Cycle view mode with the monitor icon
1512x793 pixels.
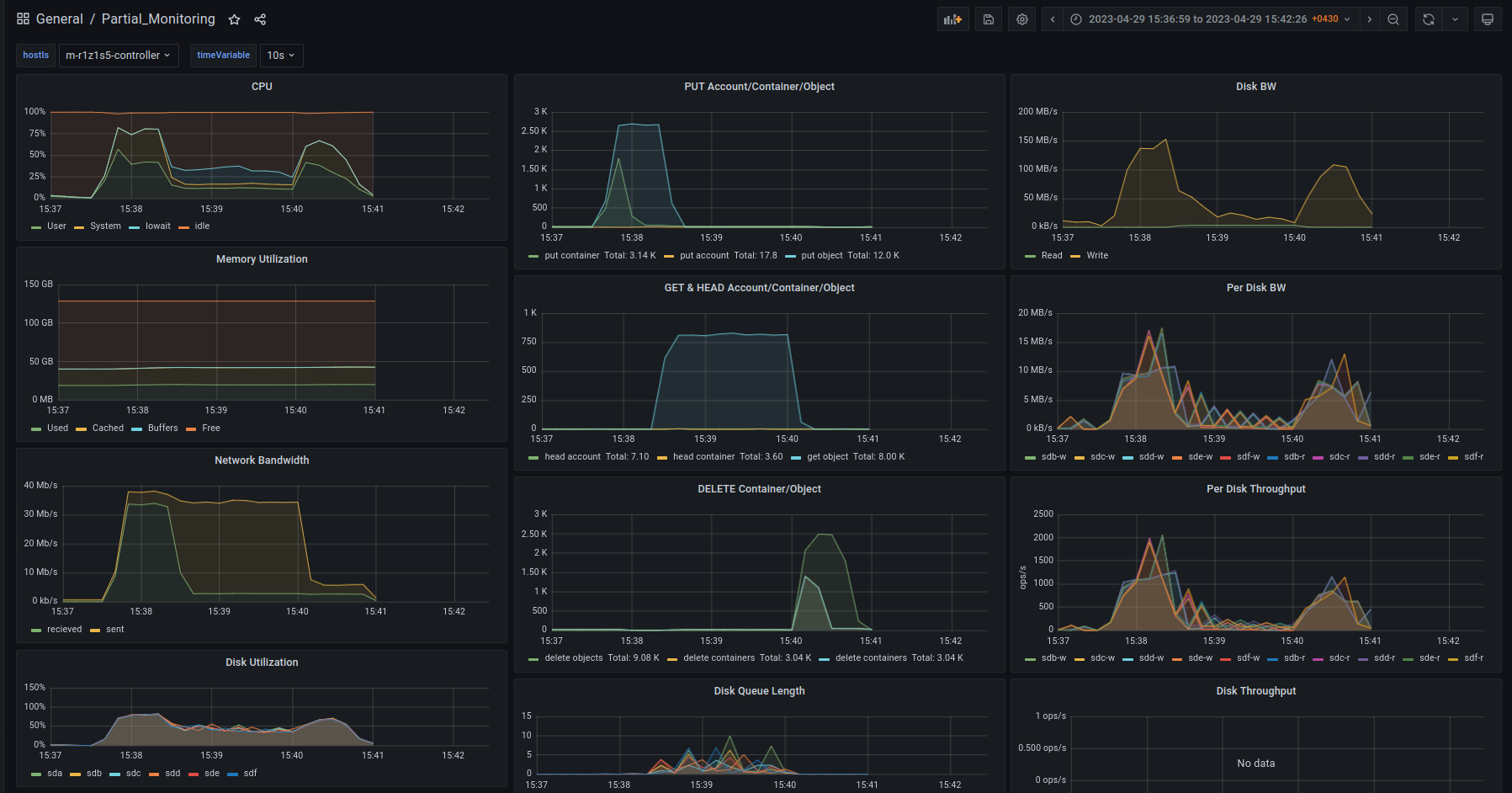click(1488, 19)
